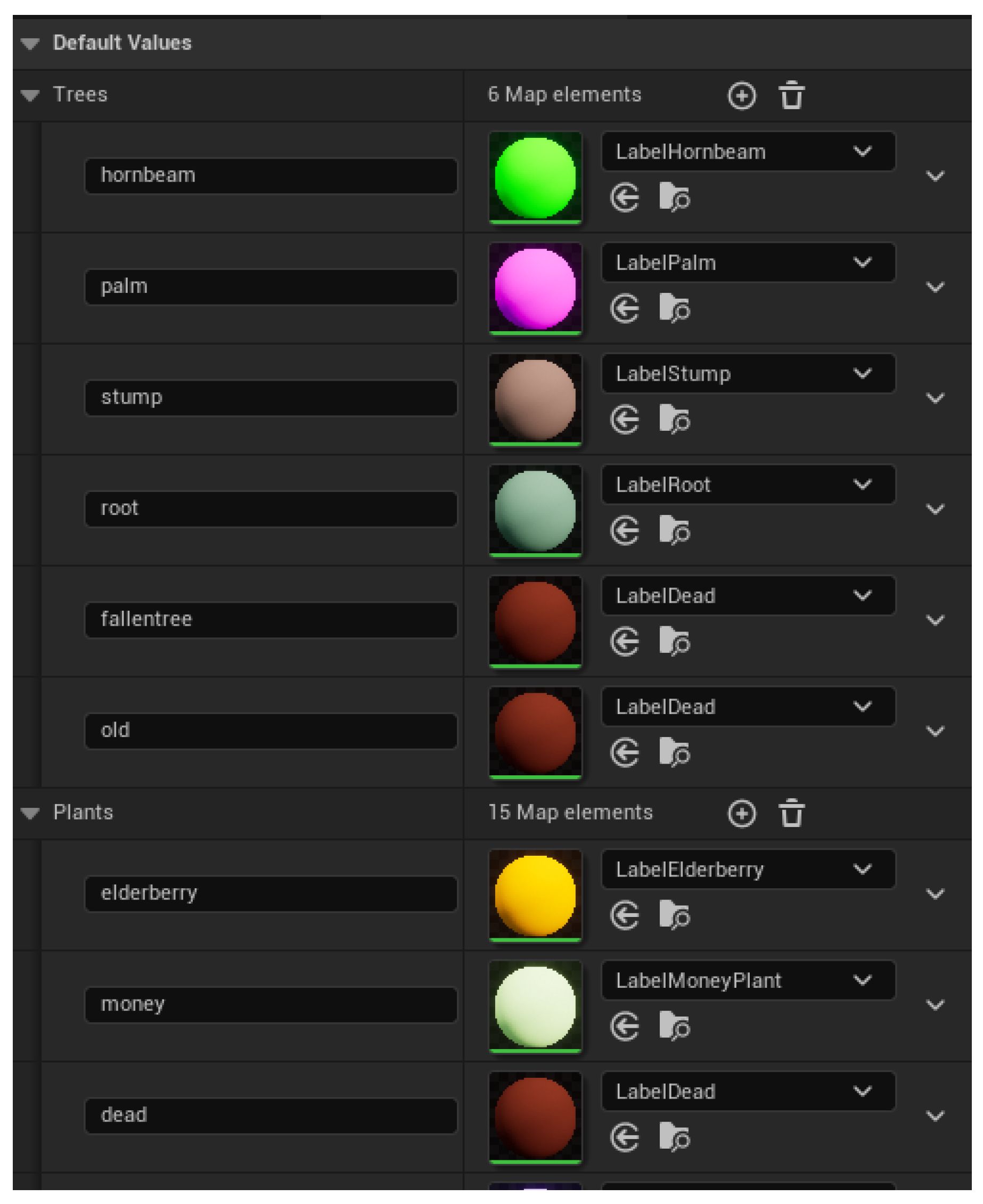Use selected asset arrow for stump row

coord(625,420)
